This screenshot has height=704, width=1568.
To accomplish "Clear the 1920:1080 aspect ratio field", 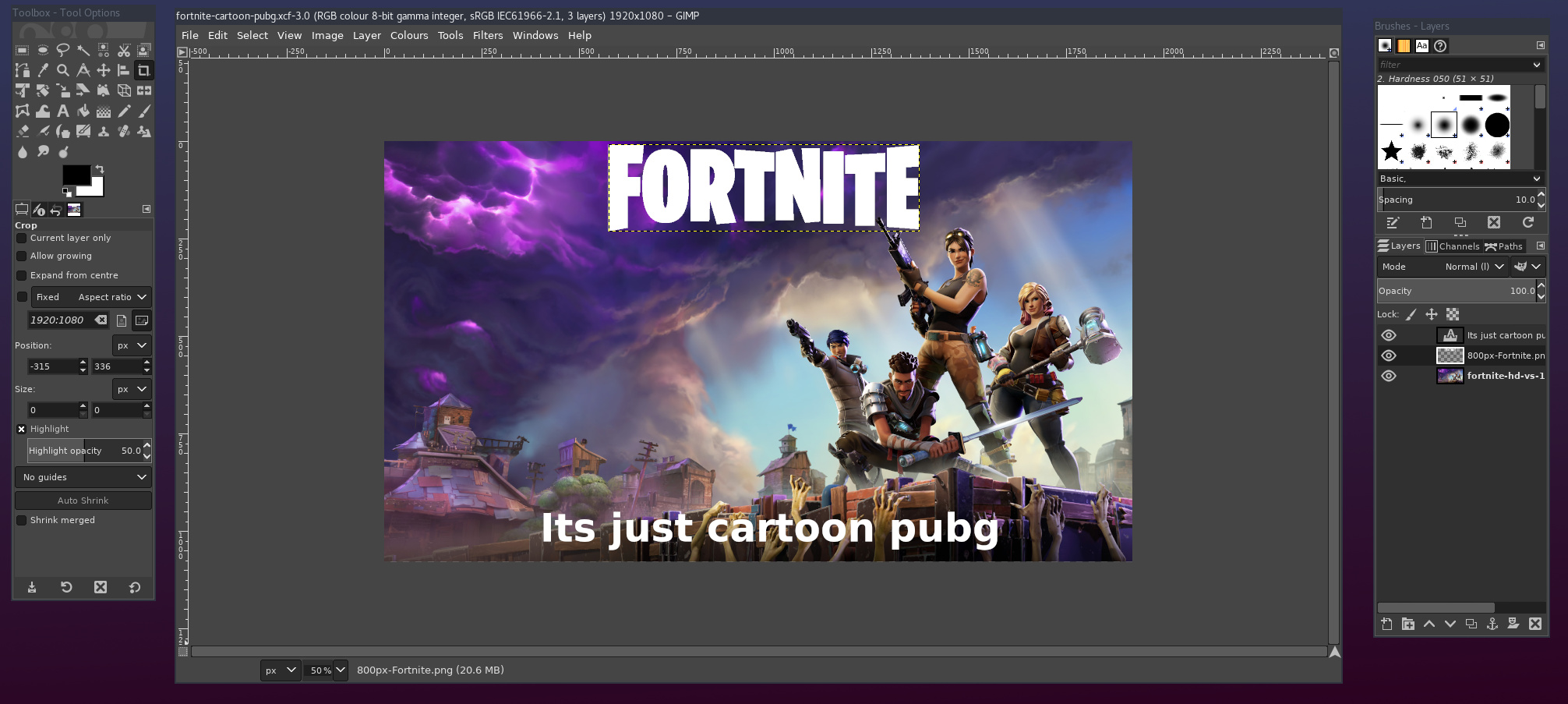I will pos(101,320).
